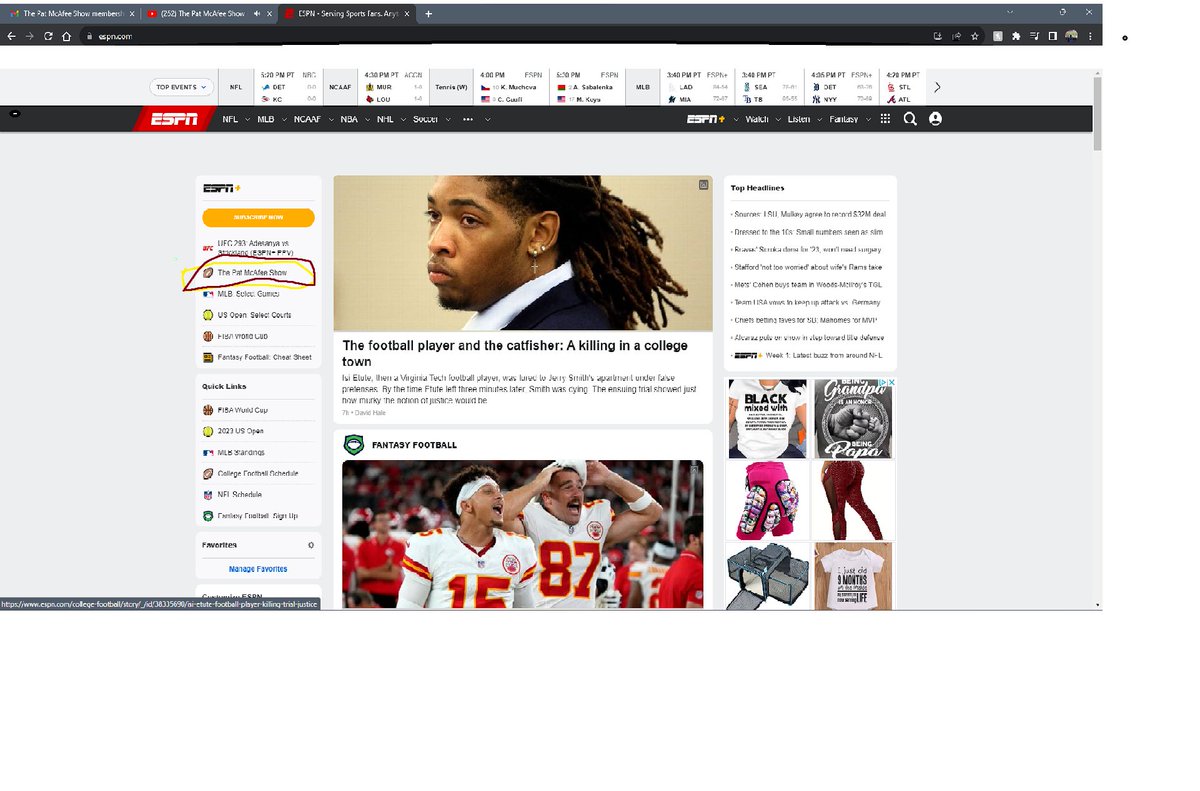The height and width of the screenshot is (791, 1200).
Task: Select the MLB section on scoreboard
Action: [643, 87]
